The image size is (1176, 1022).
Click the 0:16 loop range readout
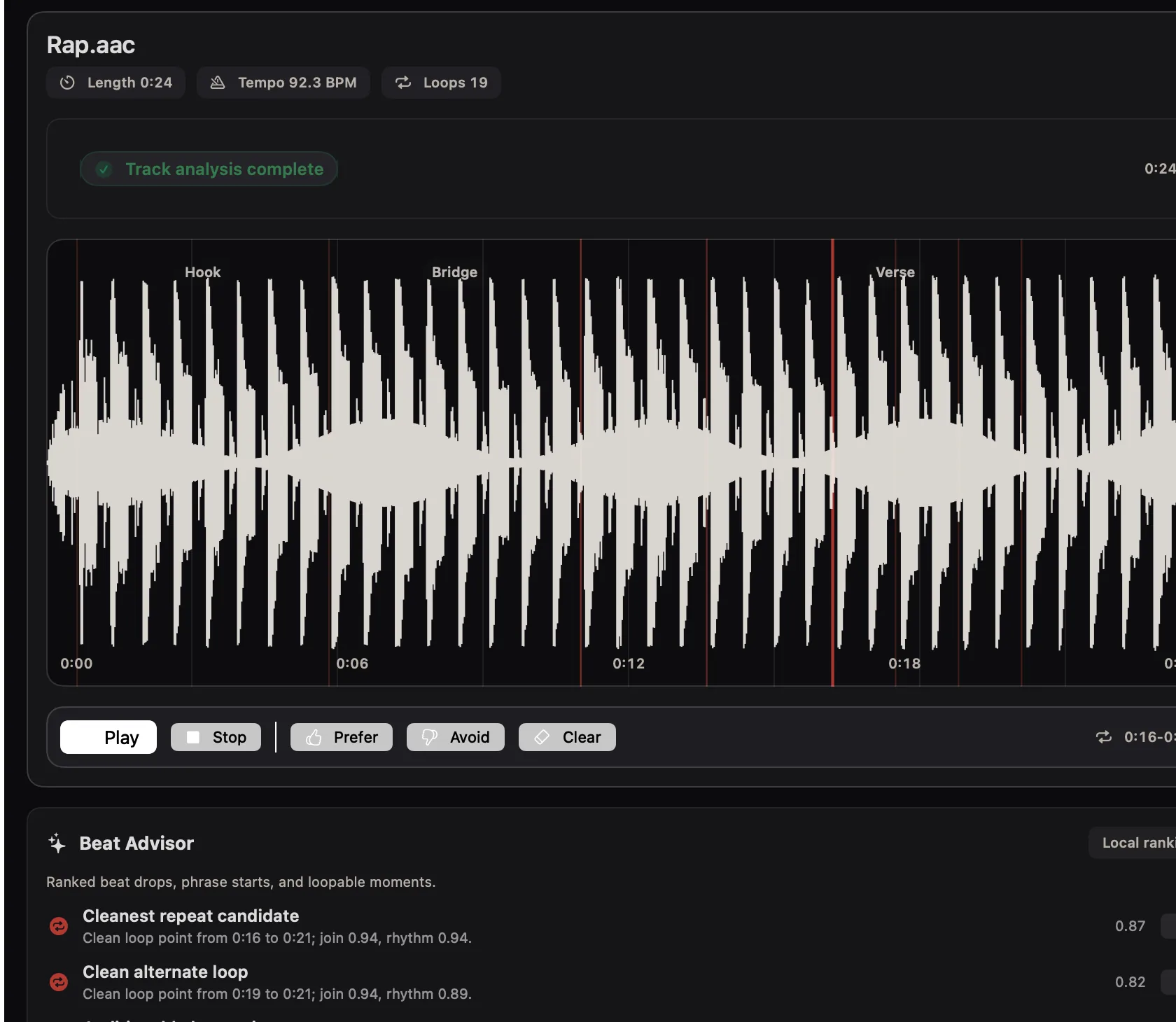1149,737
